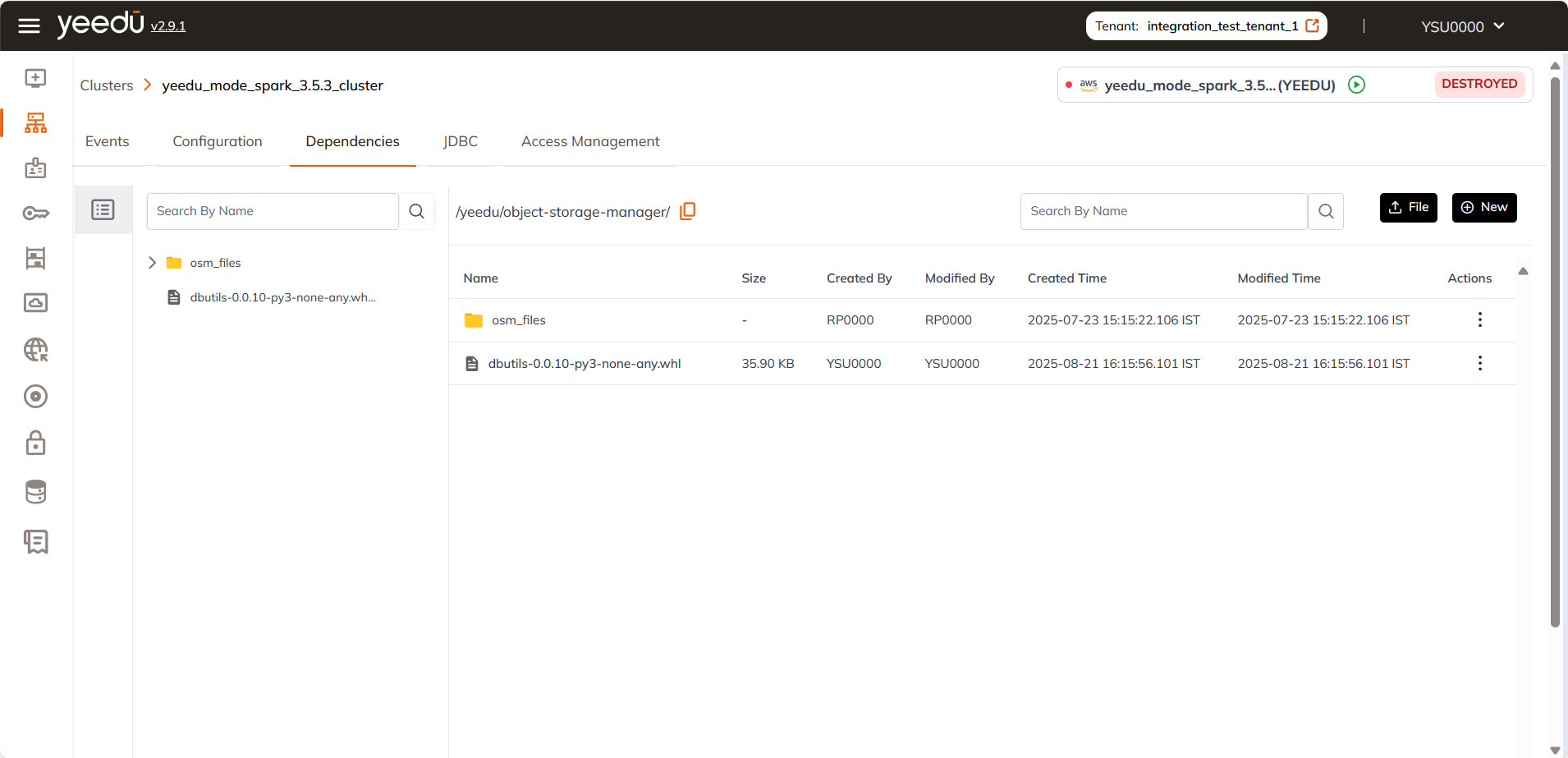Click the page vertical scrollbar
Image resolution: width=1568 pixels, height=758 pixels.
pos(1554,353)
